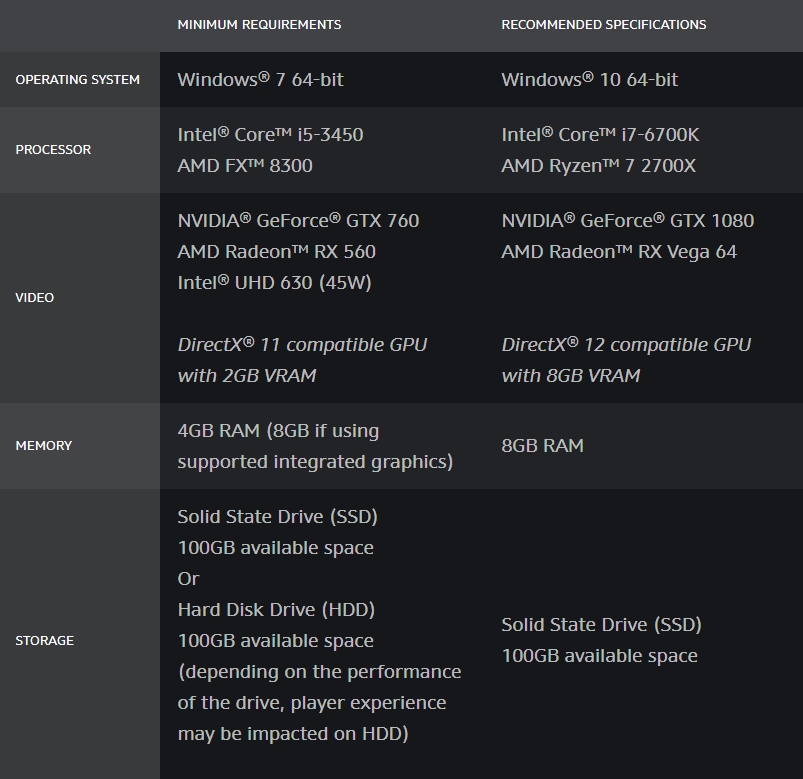
Task: Select the AMD Ryzen 7 2700X entry
Action: tap(599, 165)
